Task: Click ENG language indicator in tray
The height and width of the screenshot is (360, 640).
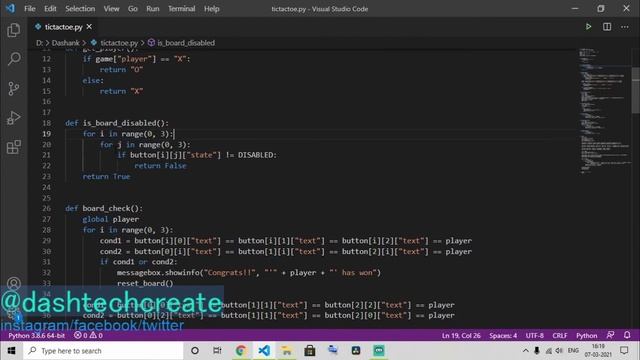Action: coord(573,351)
